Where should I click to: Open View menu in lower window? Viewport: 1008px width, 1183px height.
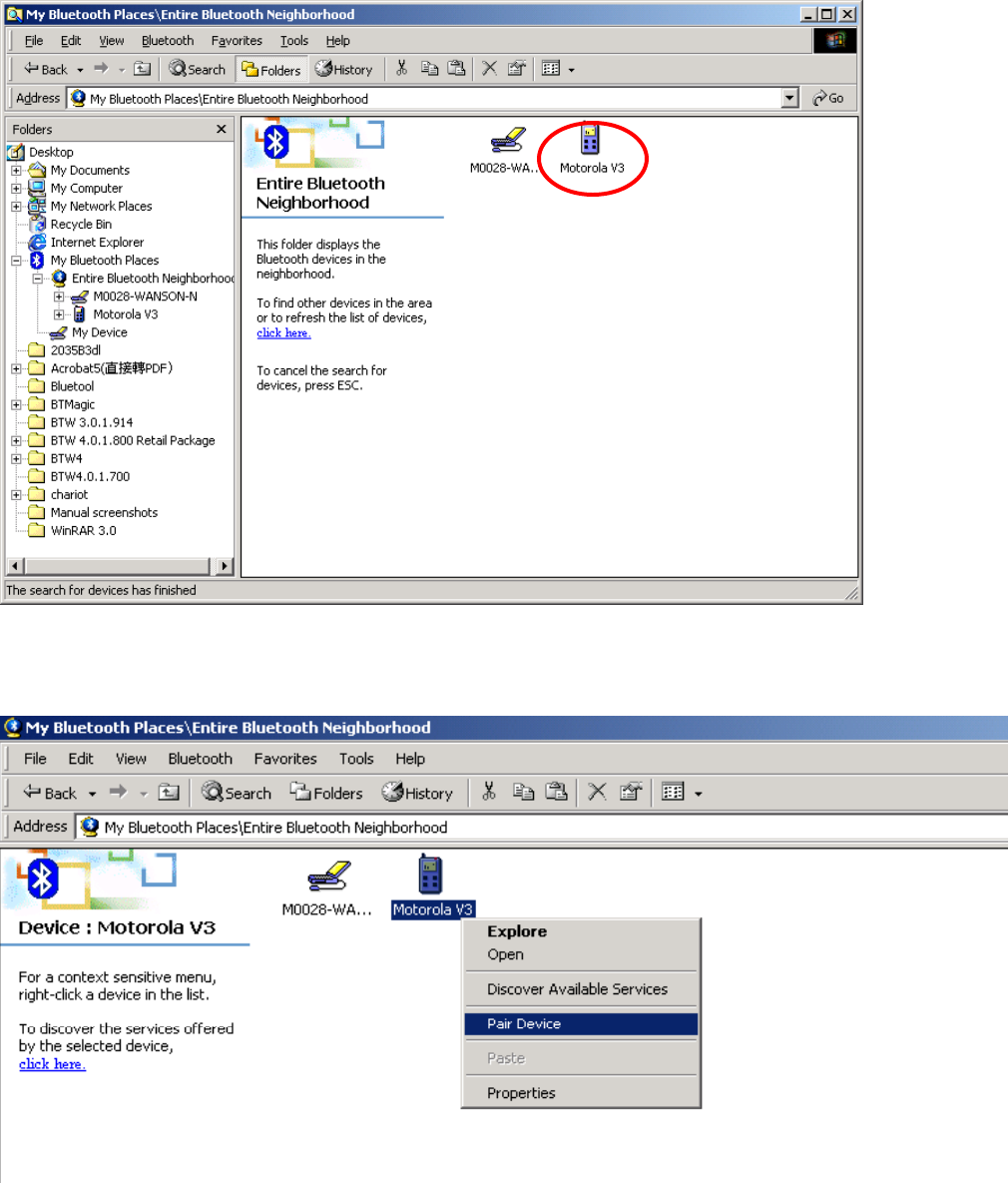pos(131,759)
